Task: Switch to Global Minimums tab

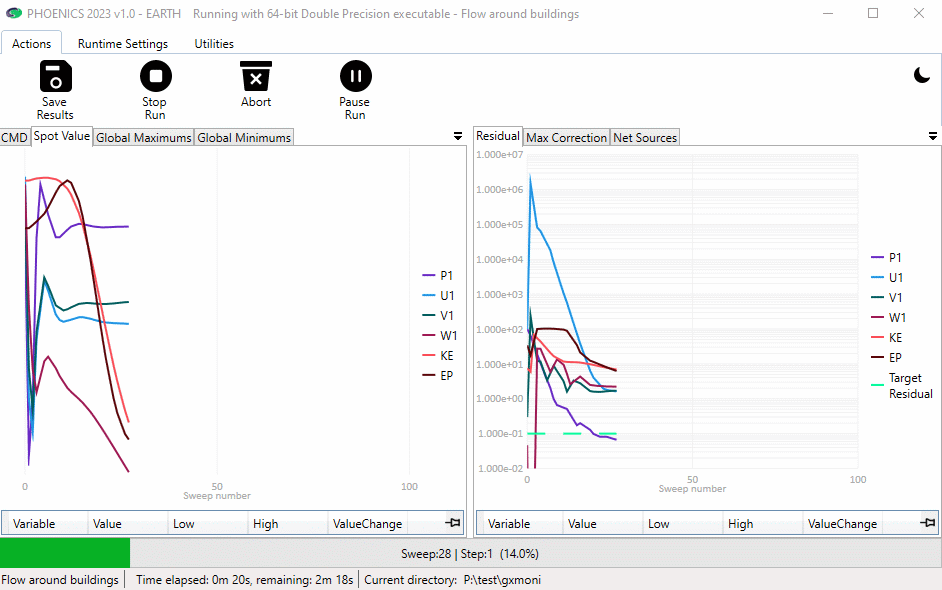Action: (244, 138)
